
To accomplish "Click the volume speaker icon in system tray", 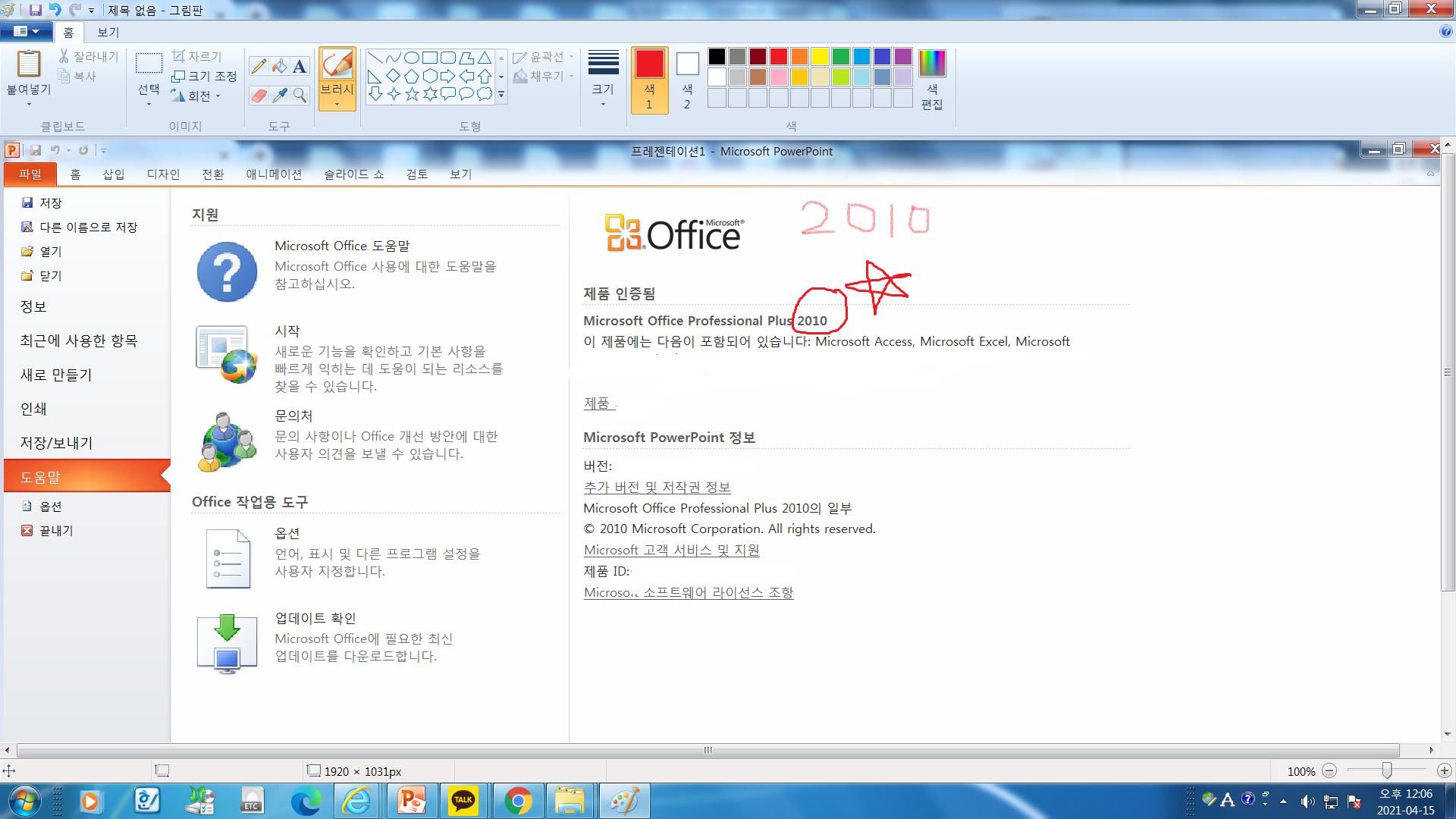I will pos(1307,802).
